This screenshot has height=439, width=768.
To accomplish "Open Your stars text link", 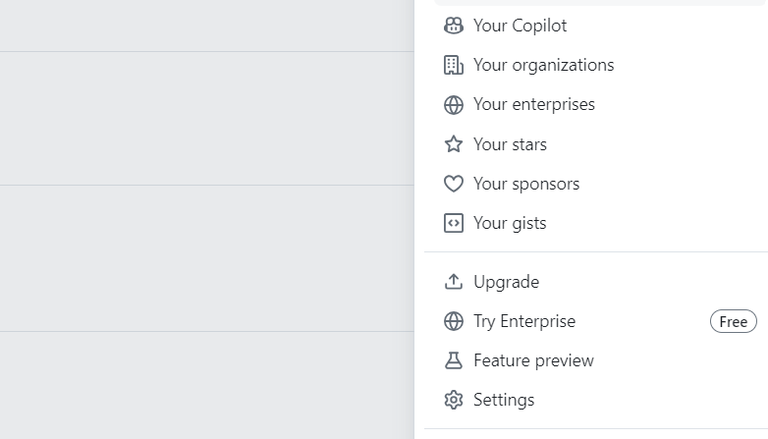I will 510,144.
